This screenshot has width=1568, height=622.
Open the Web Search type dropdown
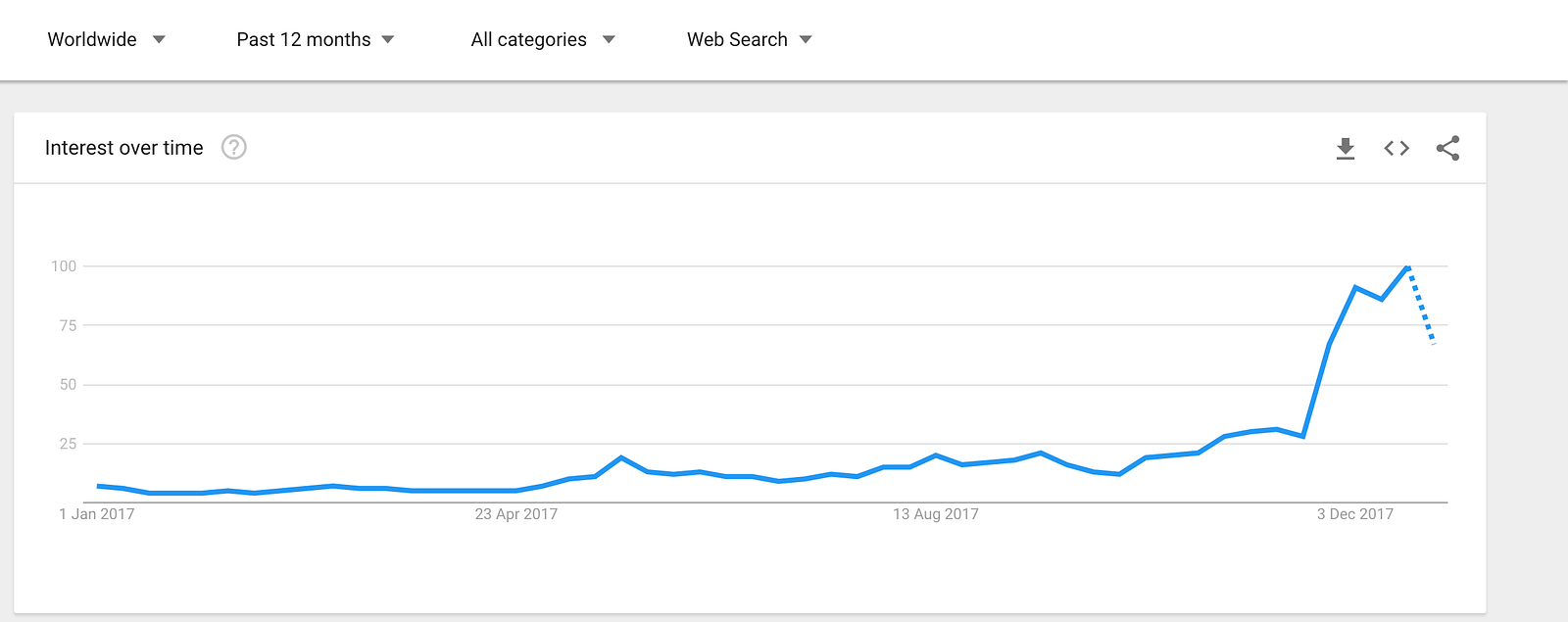click(x=737, y=39)
